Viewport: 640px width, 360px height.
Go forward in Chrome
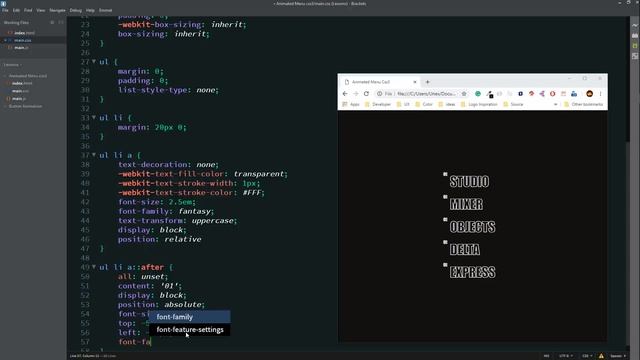[356, 94]
